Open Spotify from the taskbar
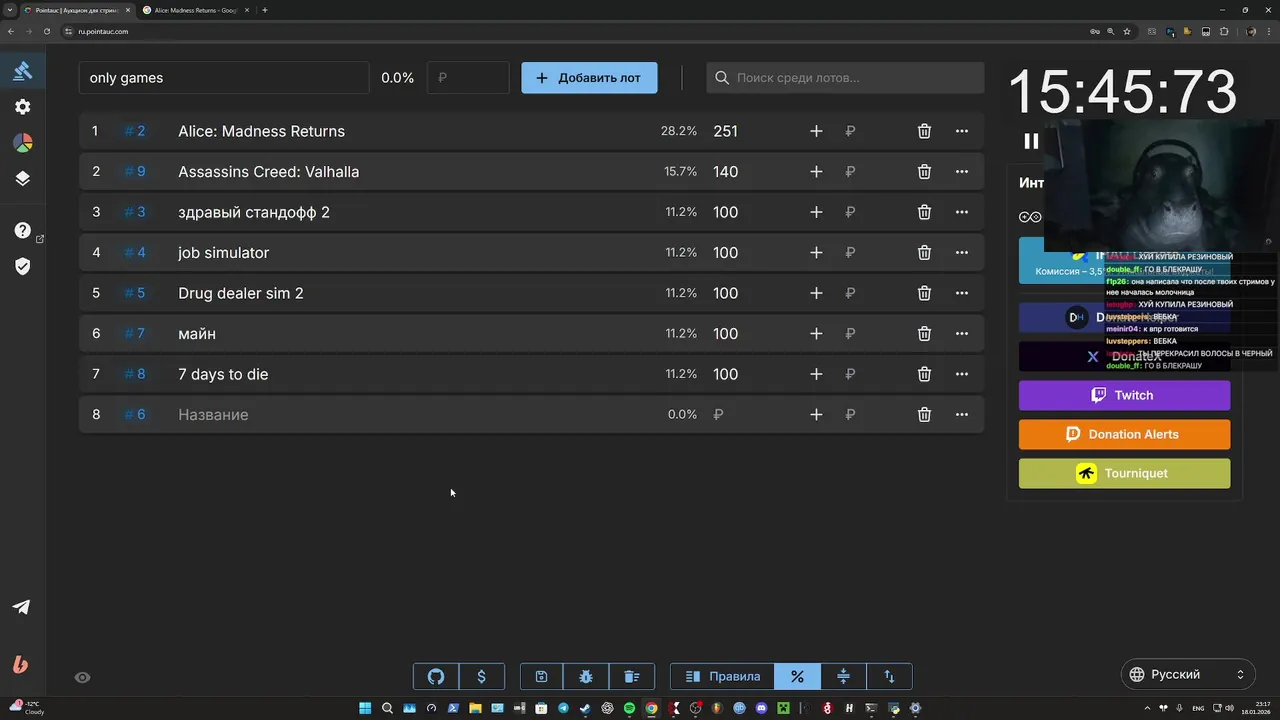This screenshot has height=720, width=1280. click(629, 708)
